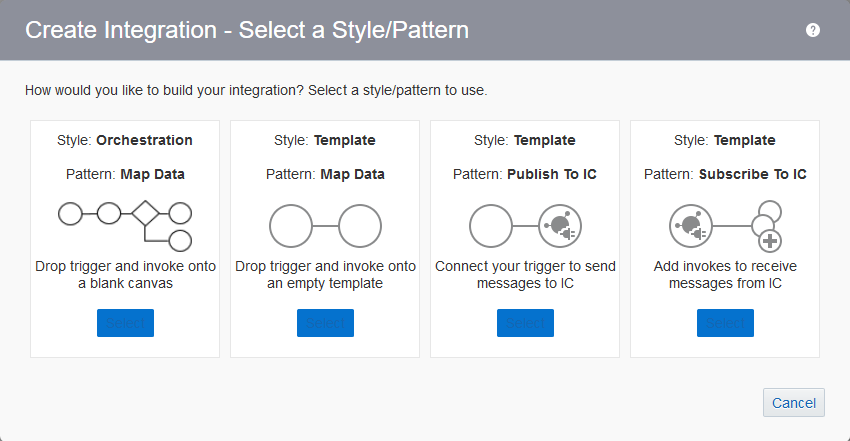The height and width of the screenshot is (441, 850).
Task: Click the IC plug circle in the Publish diagram
Action: coord(558,226)
